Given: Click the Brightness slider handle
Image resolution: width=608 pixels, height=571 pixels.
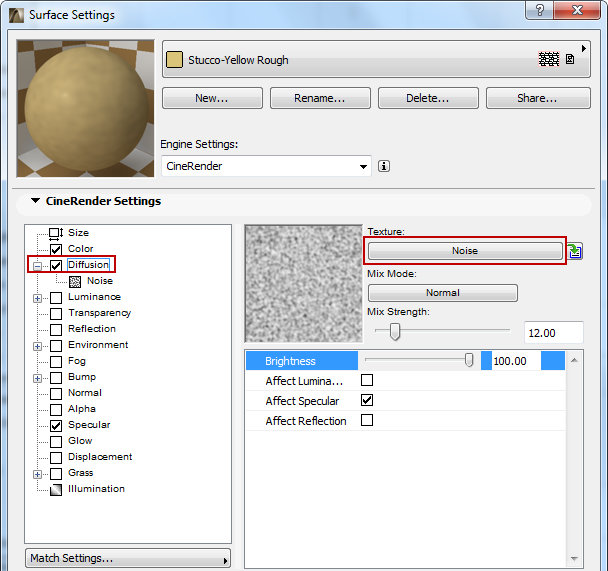Looking at the screenshot, I should tap(469, 360).
